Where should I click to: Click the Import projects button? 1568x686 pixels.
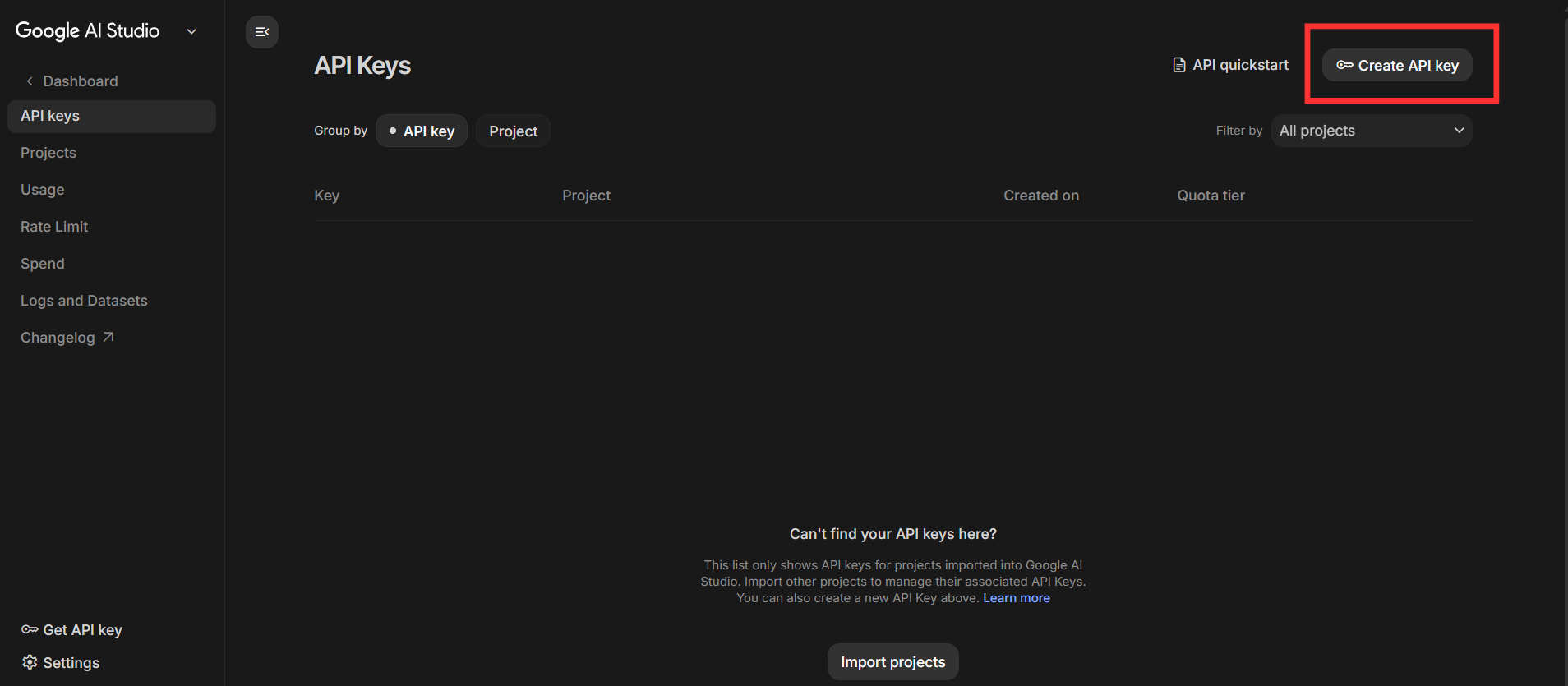pos(893,662)
